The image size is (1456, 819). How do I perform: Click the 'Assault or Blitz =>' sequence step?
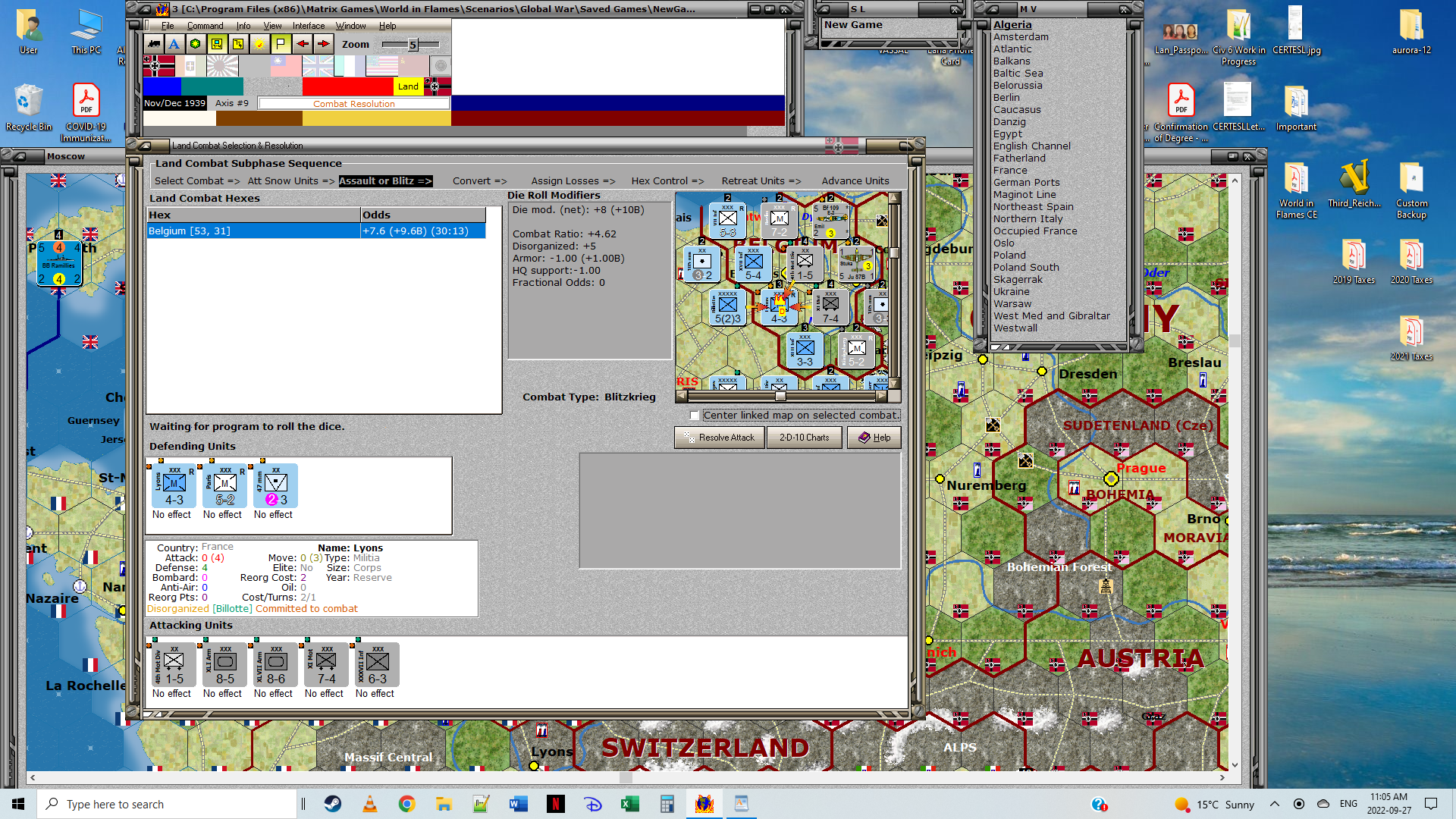click(385, 181)
